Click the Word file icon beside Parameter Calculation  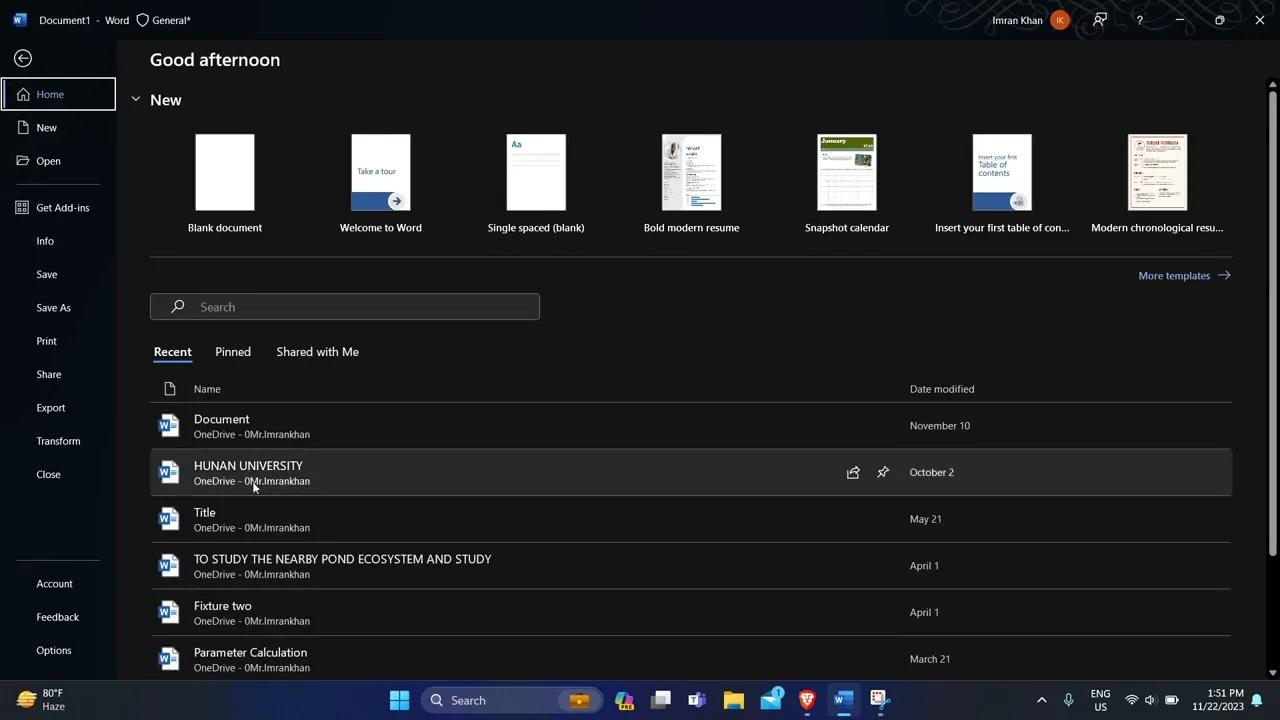[168, 658]
